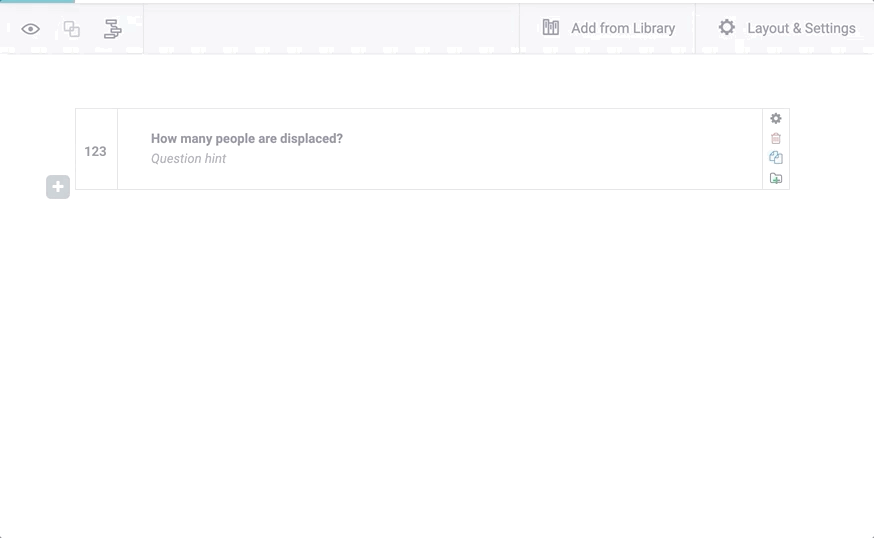The width and height of the screenshot is (874, 538).
Task: Click the 123 number type indicator
Action: (x=96, y=151)
